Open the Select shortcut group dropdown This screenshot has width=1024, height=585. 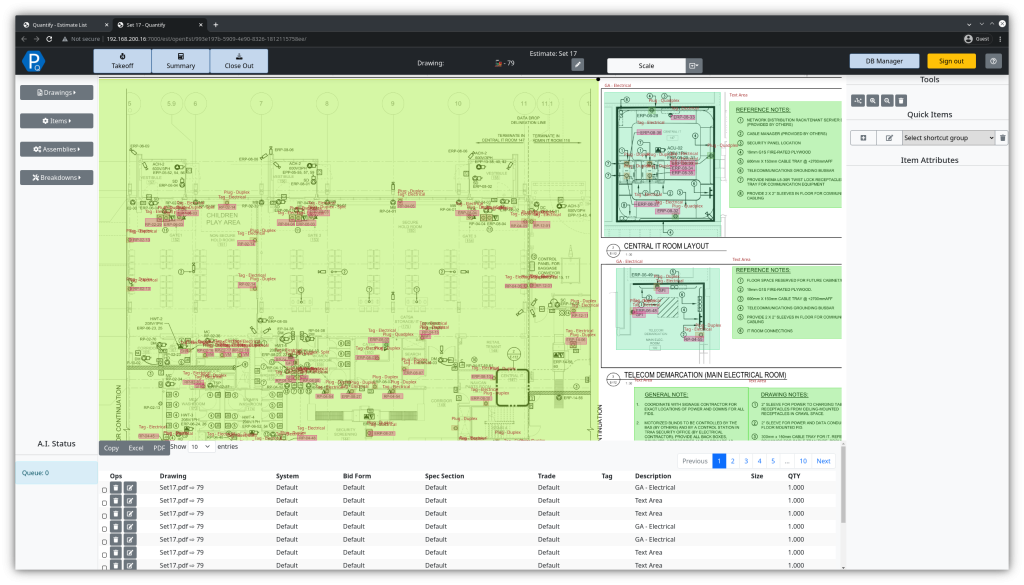click(950, 137)
